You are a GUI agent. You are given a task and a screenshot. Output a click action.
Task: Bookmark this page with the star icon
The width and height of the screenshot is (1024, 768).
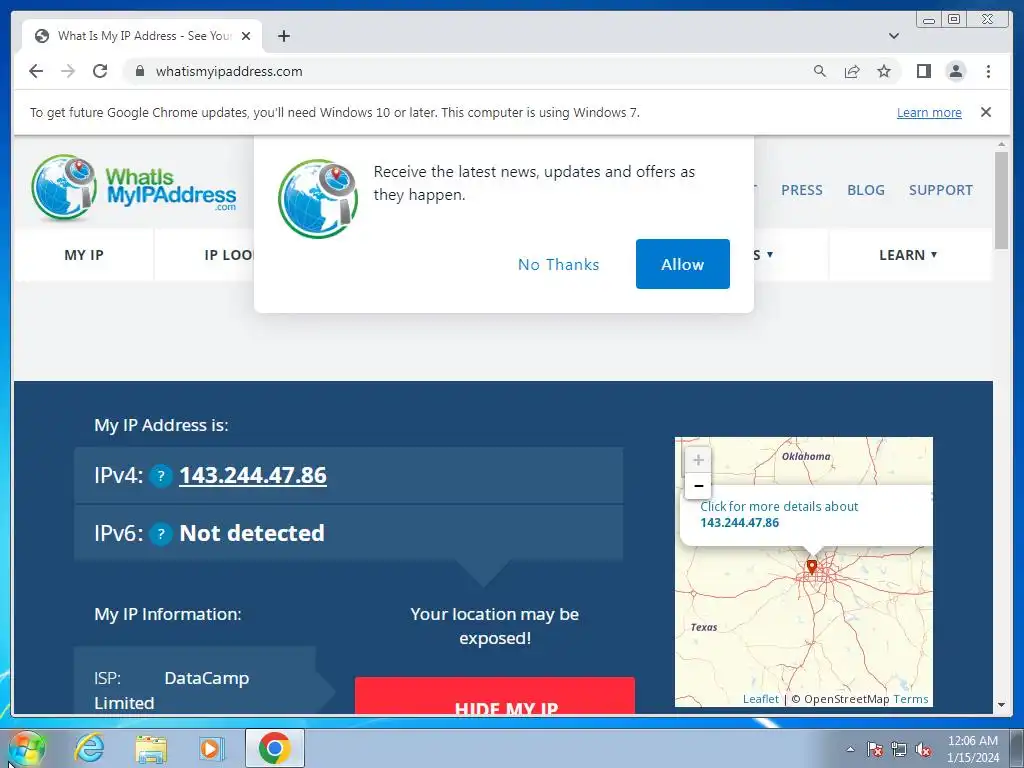(884, 71)
